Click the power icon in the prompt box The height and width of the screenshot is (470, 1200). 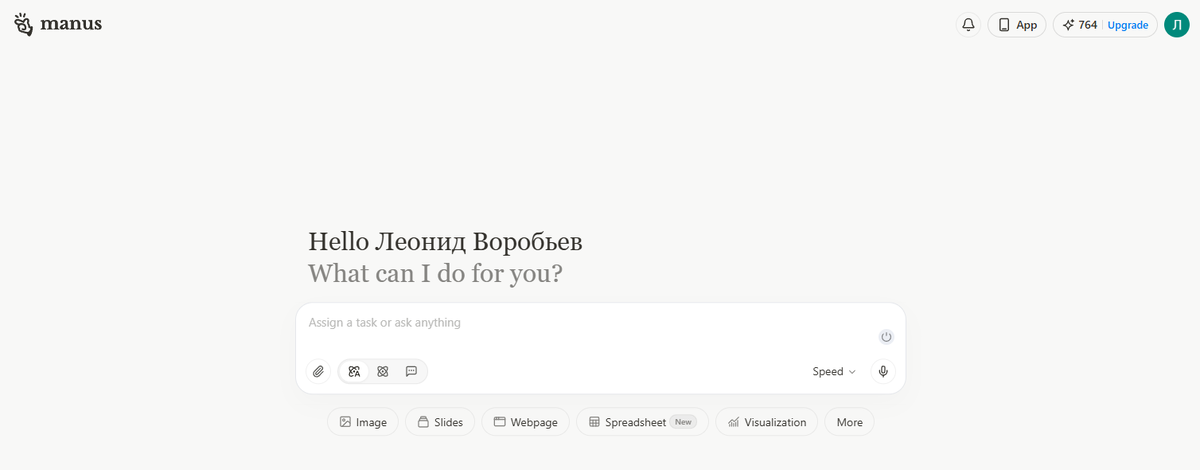886,337
